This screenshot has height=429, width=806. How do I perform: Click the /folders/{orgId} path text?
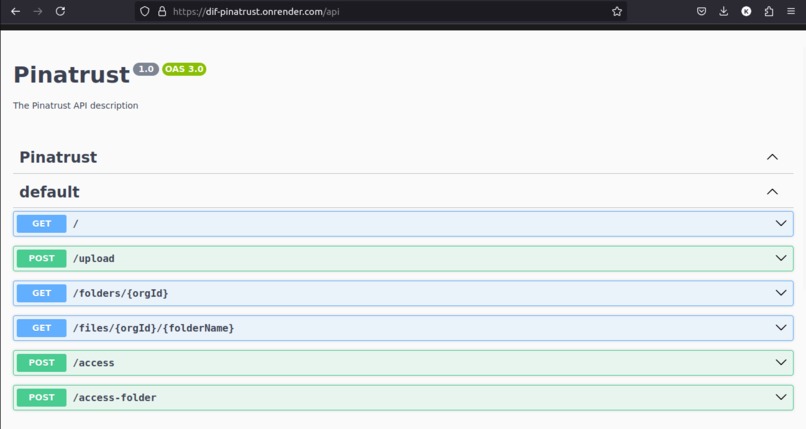pyautogui.click(x=120, y=293)
